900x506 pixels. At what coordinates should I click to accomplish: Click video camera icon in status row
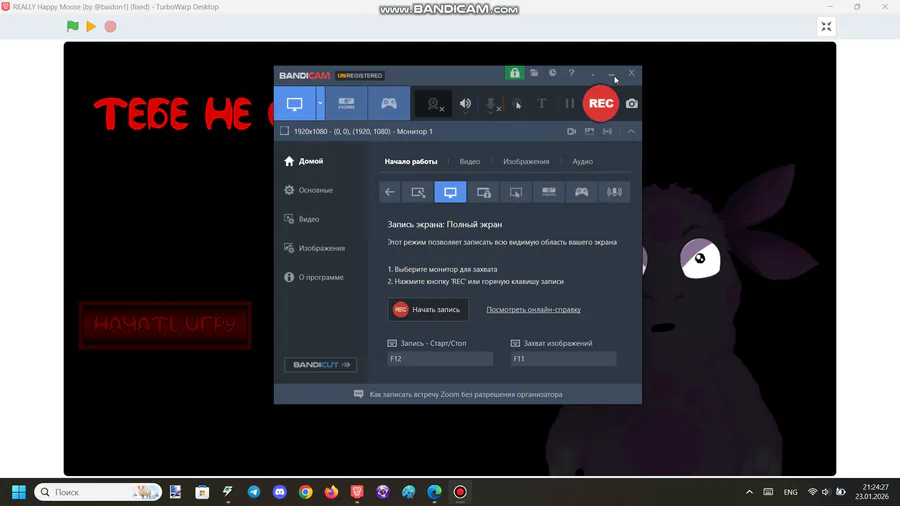point(571,131)
